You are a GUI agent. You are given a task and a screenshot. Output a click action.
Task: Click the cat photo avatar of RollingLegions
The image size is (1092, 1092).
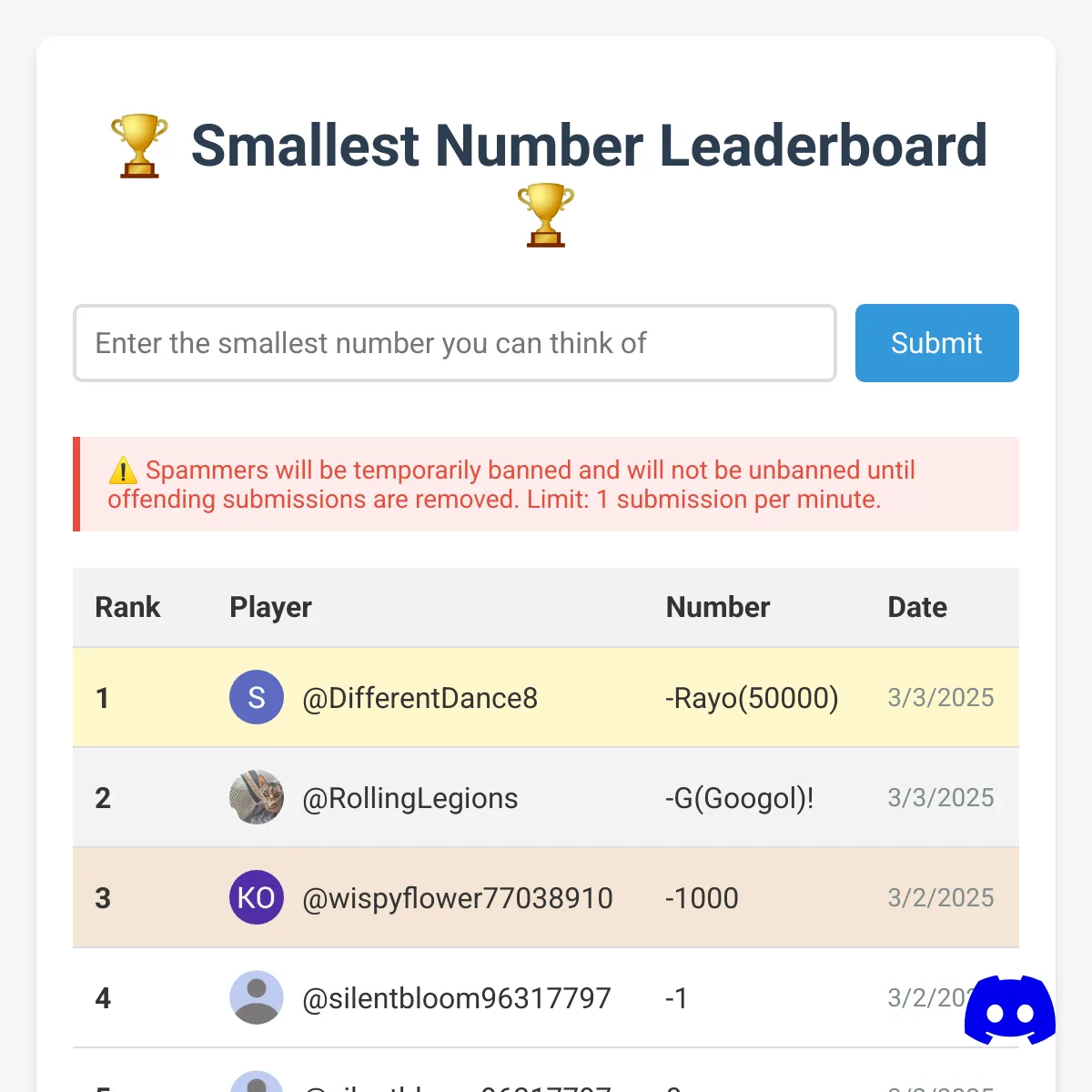tap(257, 797)
